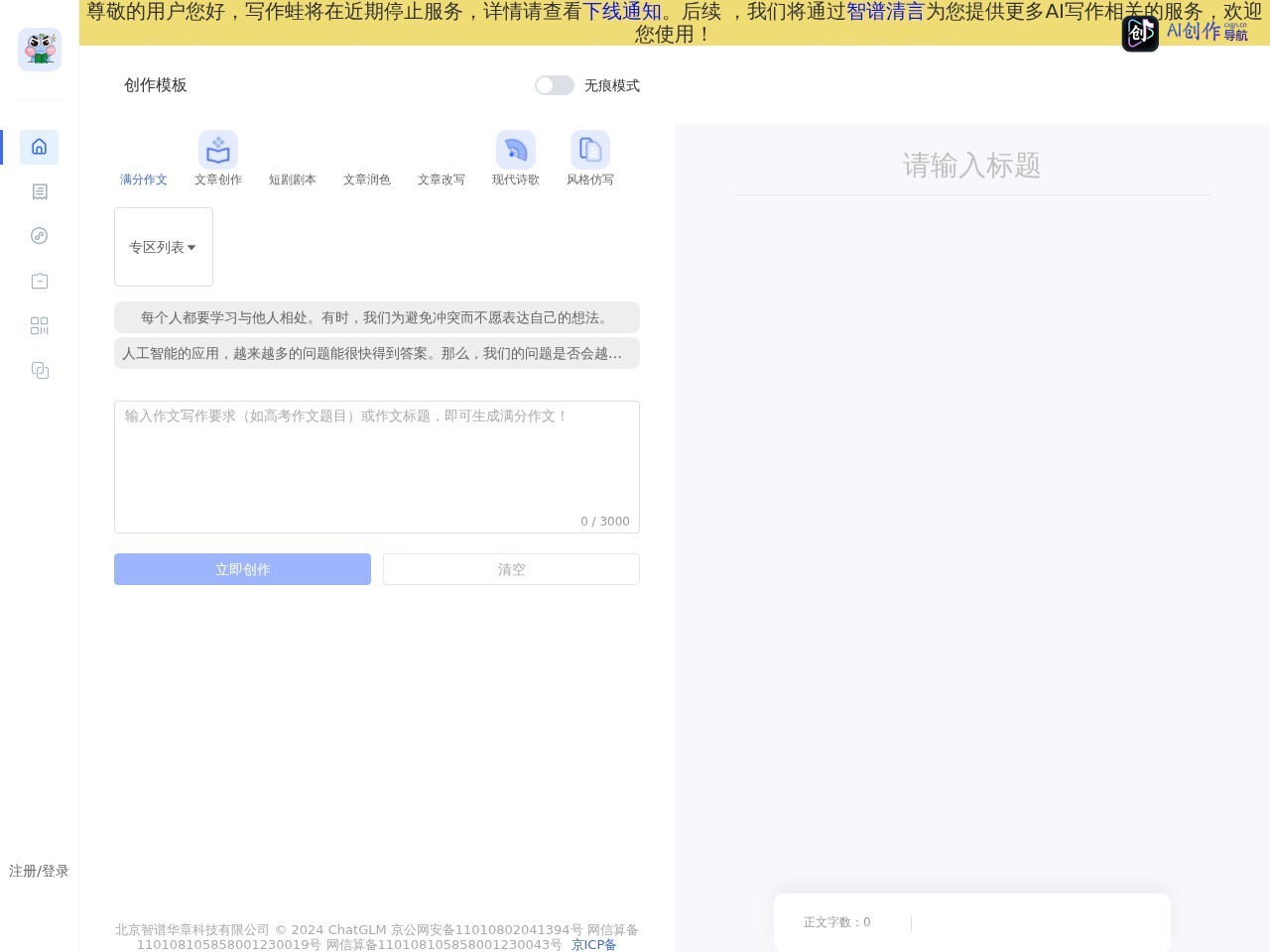Expand the 专区列表 dropdown
Screen dimensions: 1270x952
pos(164,247)
